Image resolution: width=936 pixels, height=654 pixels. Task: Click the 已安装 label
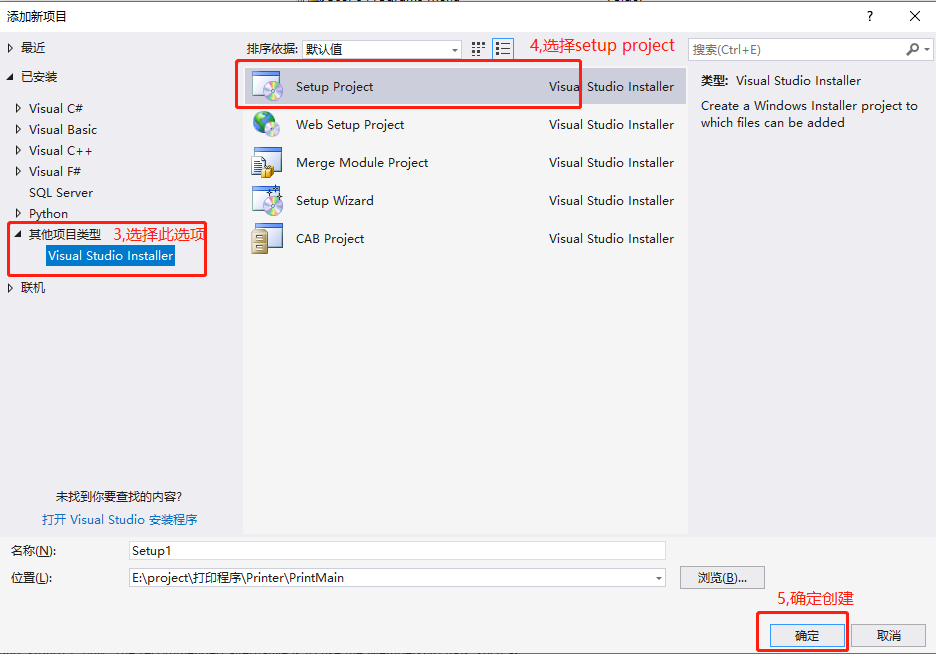tap(39, 77)
